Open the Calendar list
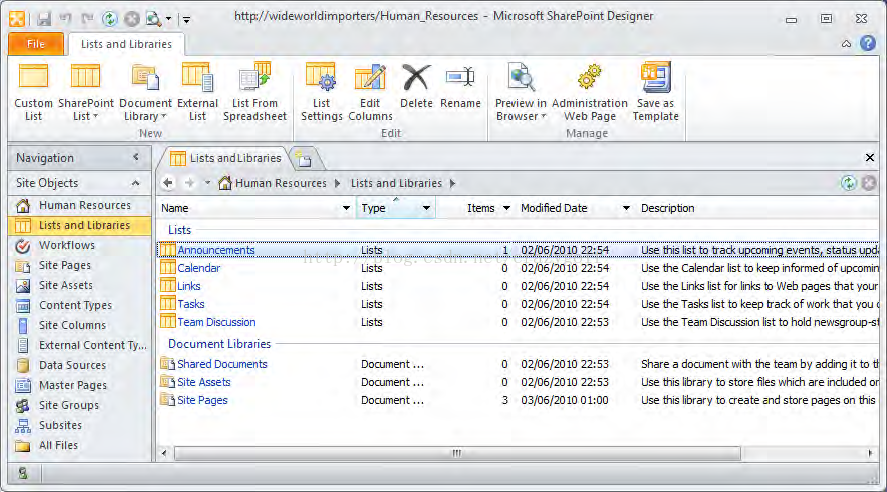The image size is (887, 492). (x=199, y=268)
